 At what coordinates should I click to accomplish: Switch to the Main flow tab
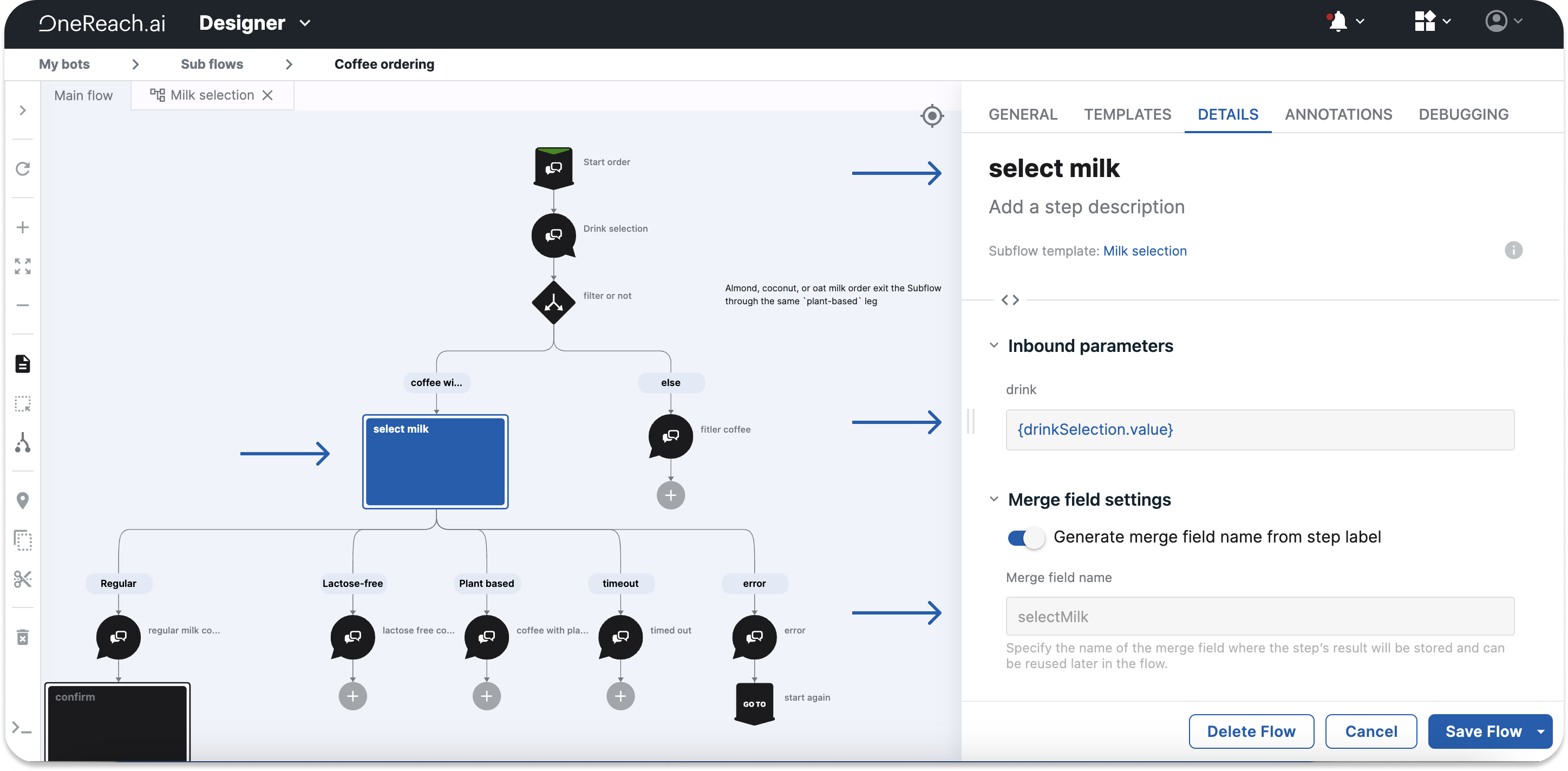coord(83,95)
